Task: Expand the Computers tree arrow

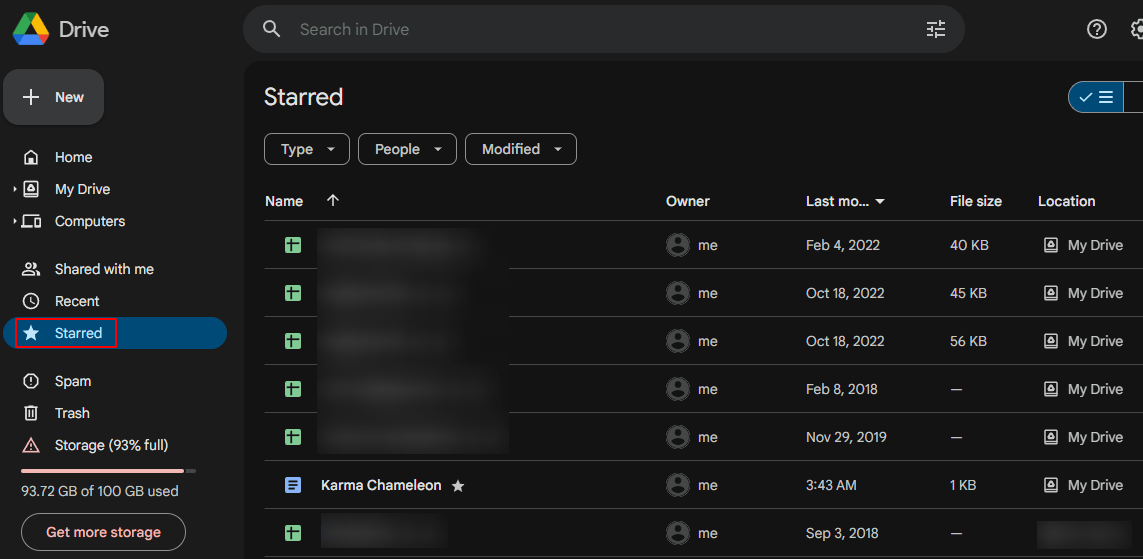Action: click(x=15, y=222)
